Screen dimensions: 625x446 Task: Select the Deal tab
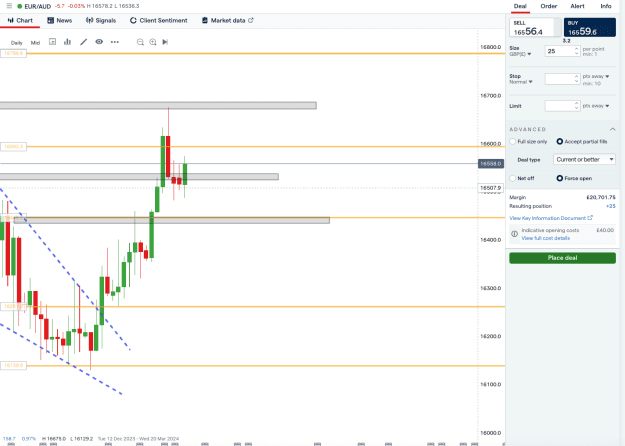520,6
